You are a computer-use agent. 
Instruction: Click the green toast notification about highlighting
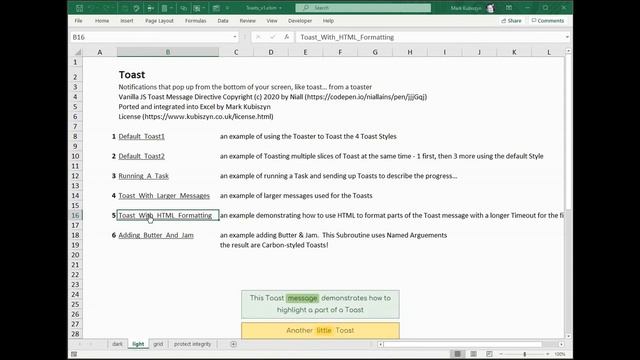click(320, 304)
